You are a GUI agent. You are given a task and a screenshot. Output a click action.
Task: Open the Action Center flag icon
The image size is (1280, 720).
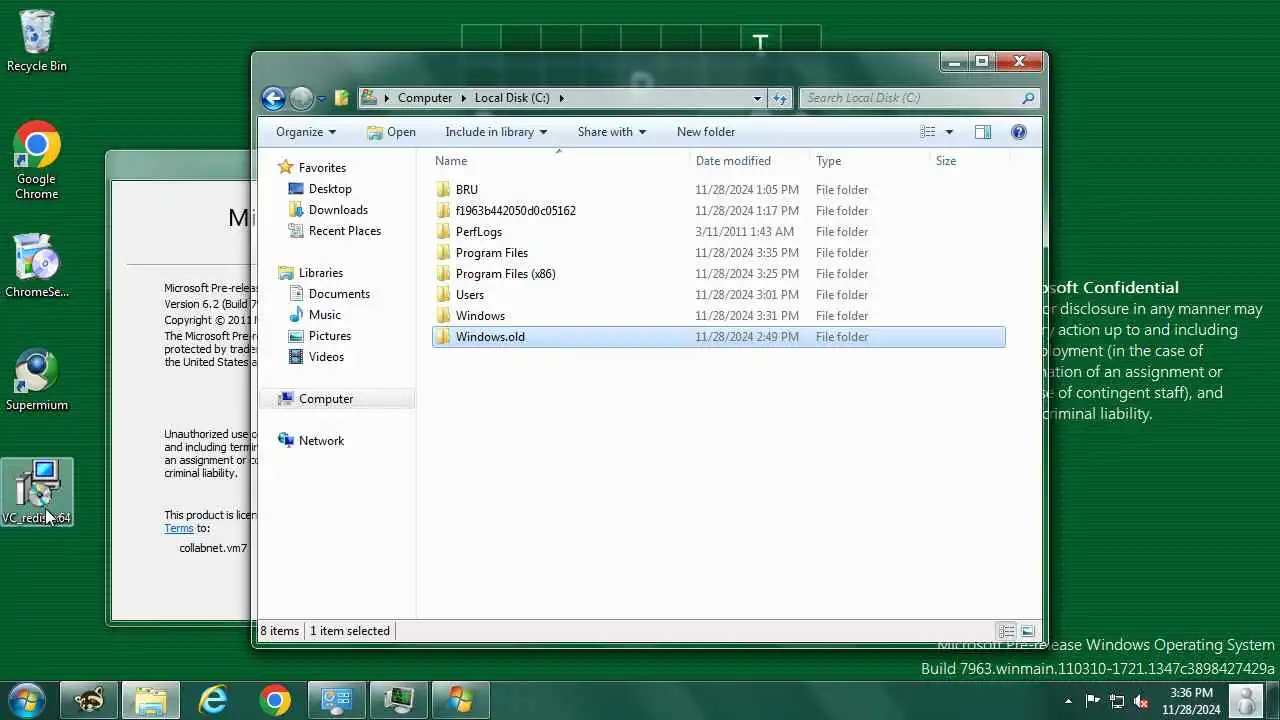coord(1093,701)
